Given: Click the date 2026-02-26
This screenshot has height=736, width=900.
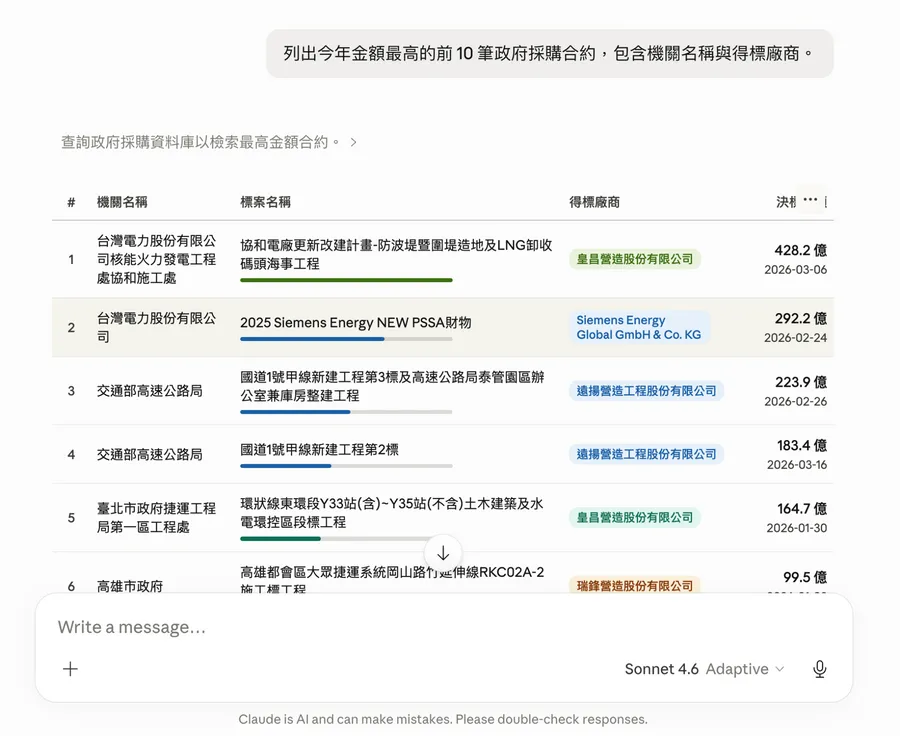Looking at the screenshot, I should (x=796, y=402).
